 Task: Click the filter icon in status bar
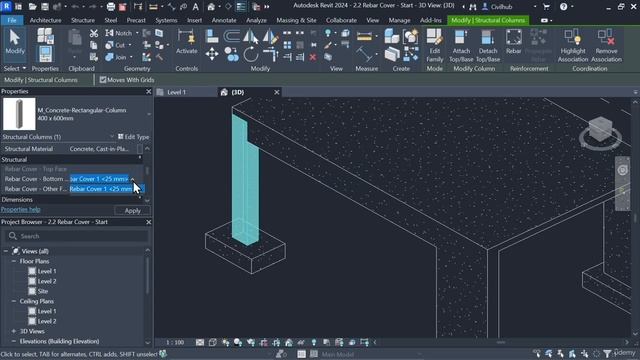tap(607, 353)
